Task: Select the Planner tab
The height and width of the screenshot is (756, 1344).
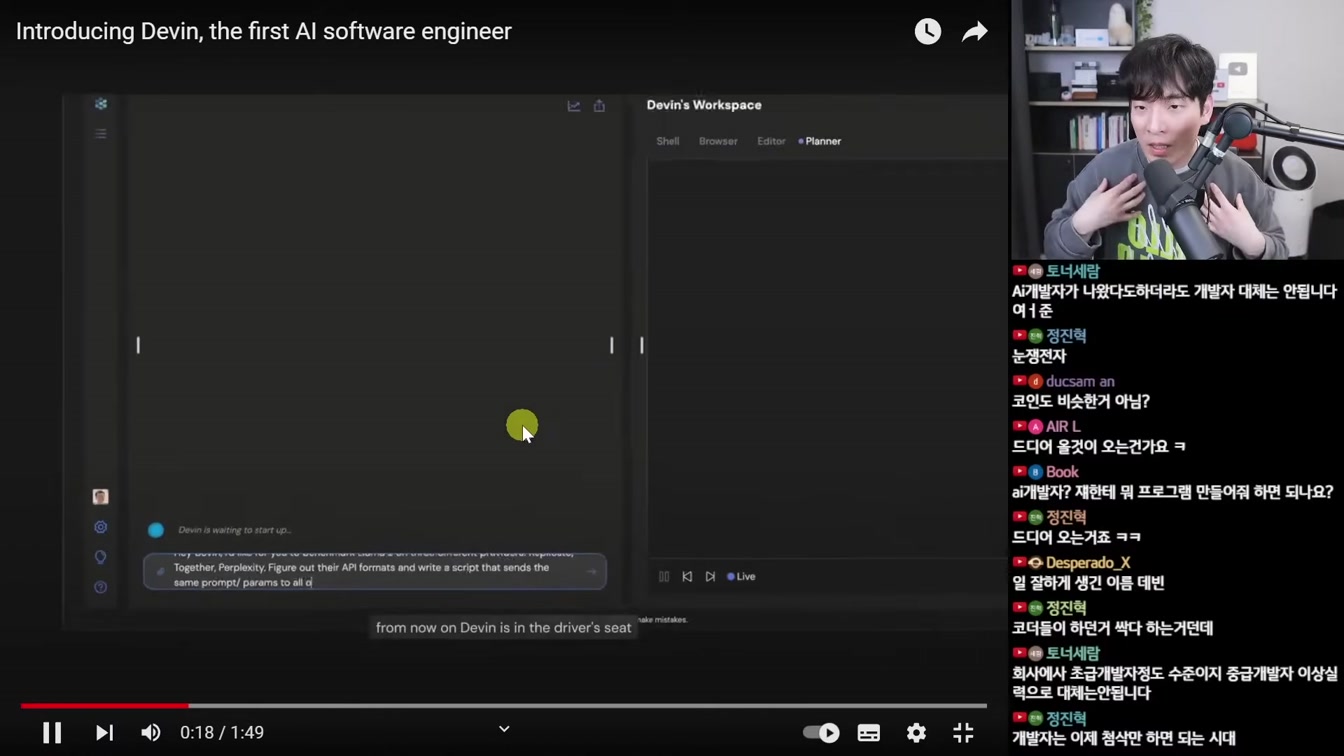Action: coord(822,141)
